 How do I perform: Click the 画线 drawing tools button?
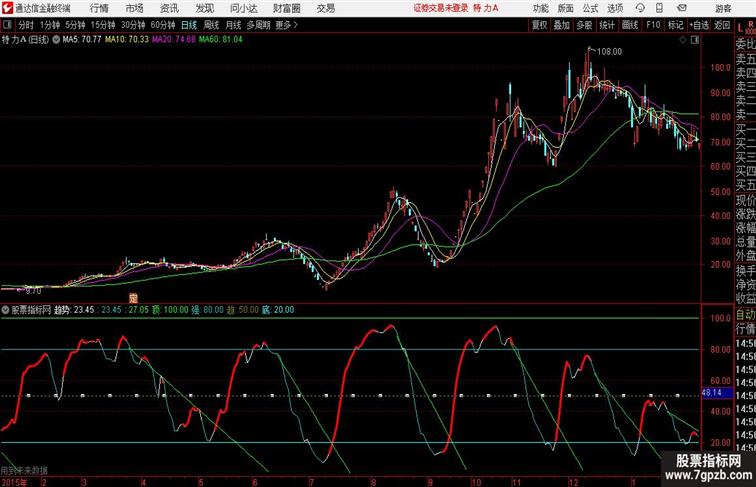coord(630,25)
